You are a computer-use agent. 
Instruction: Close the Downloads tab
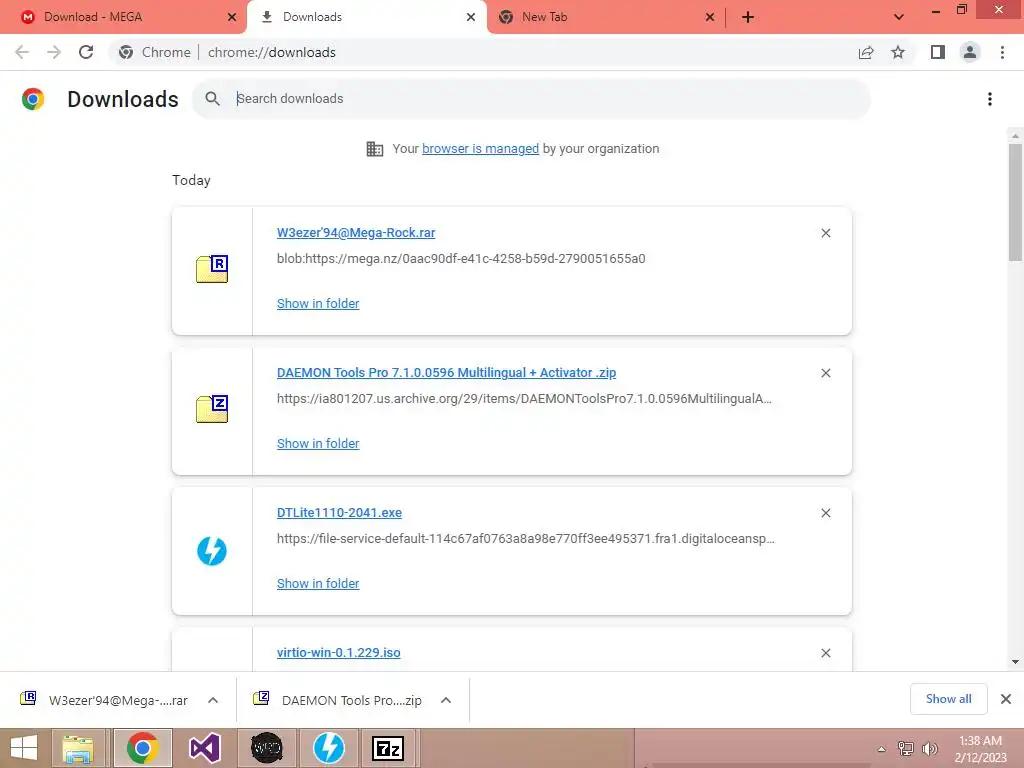471,17
